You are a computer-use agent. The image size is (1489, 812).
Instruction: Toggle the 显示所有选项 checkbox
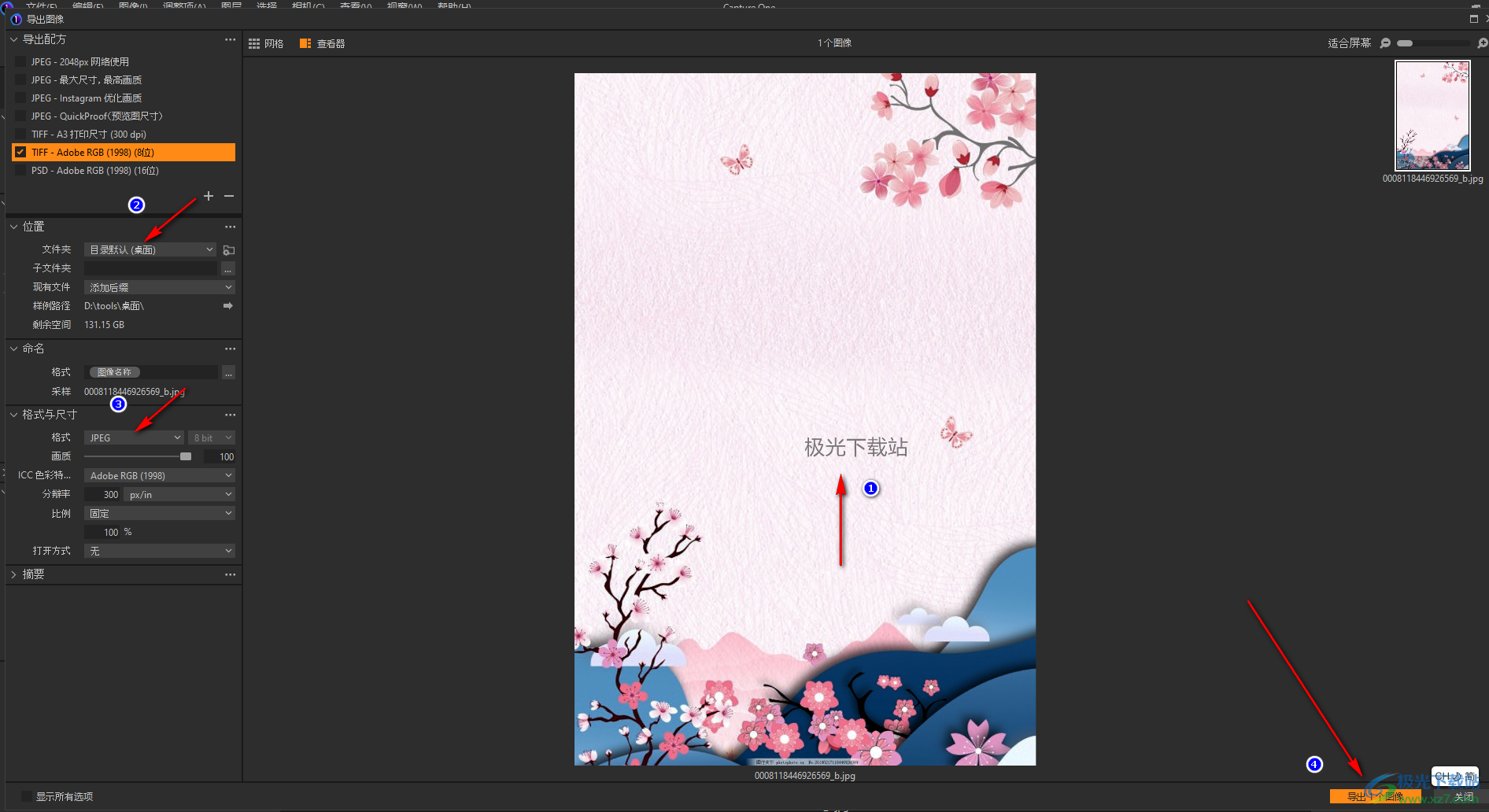point(27,796)
